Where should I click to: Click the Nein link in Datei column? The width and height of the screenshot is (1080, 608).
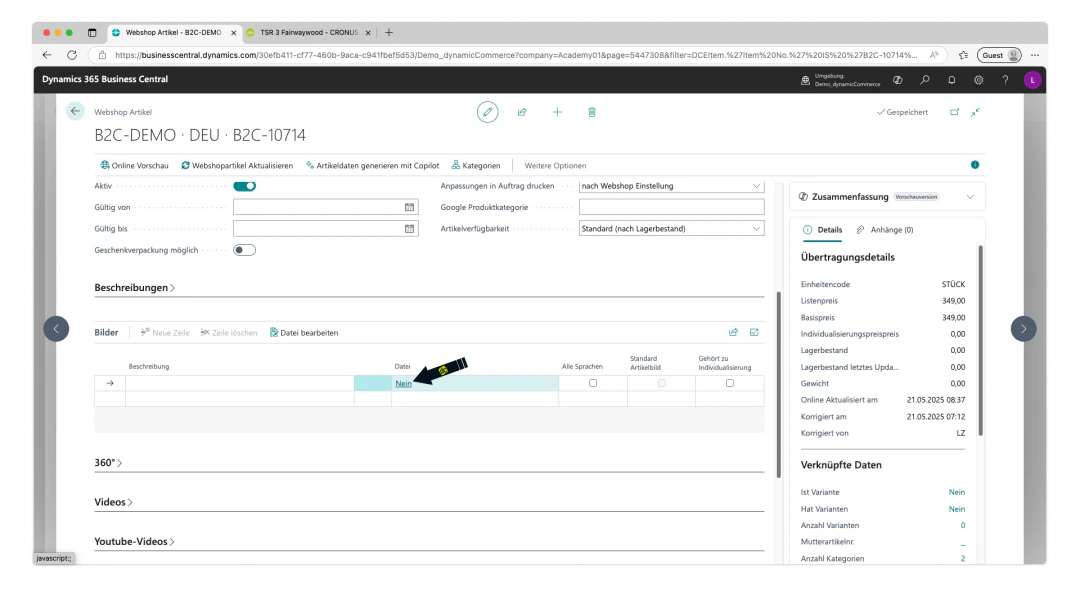(x=403, y=384)
